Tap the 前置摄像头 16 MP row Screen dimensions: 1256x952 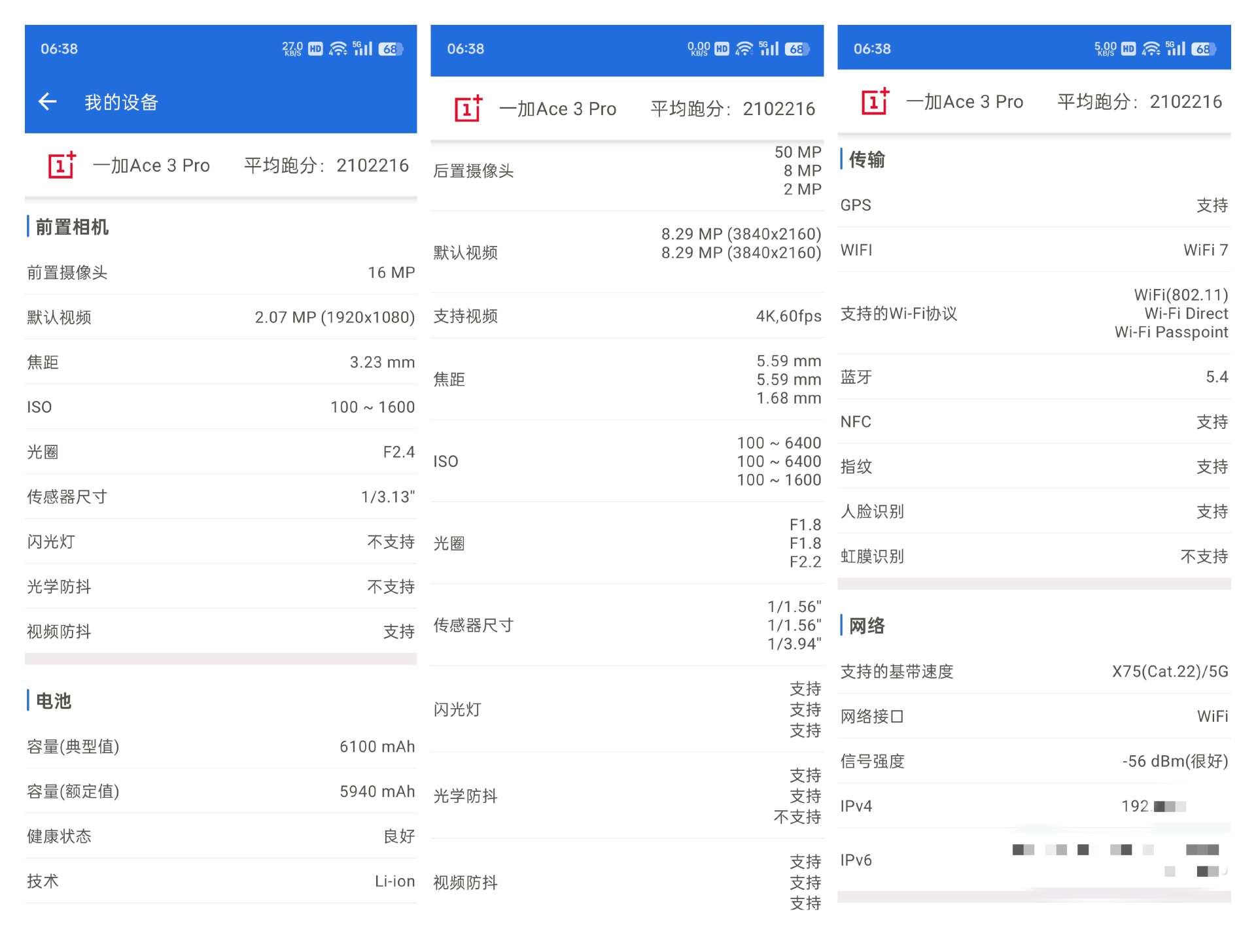[x=221, y=273]
